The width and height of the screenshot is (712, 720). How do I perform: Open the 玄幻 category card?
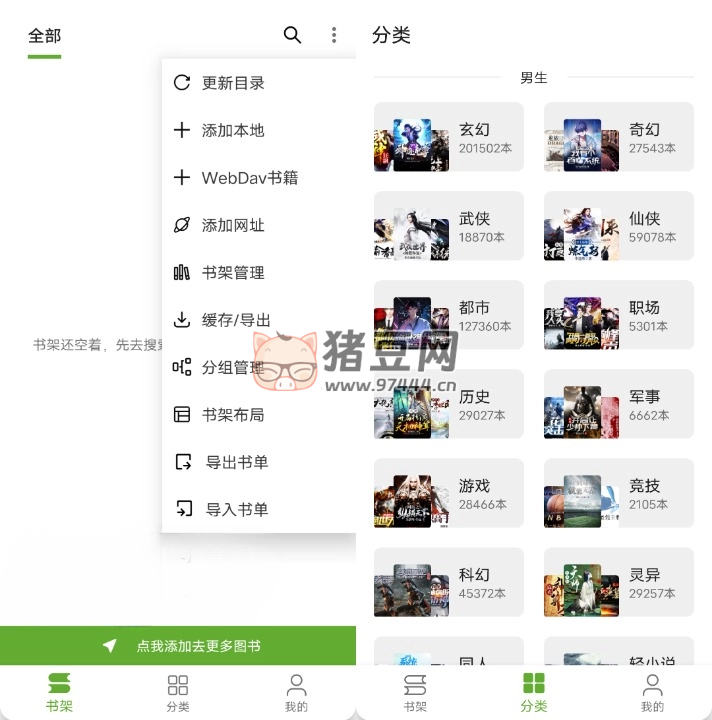pos(449,137)
